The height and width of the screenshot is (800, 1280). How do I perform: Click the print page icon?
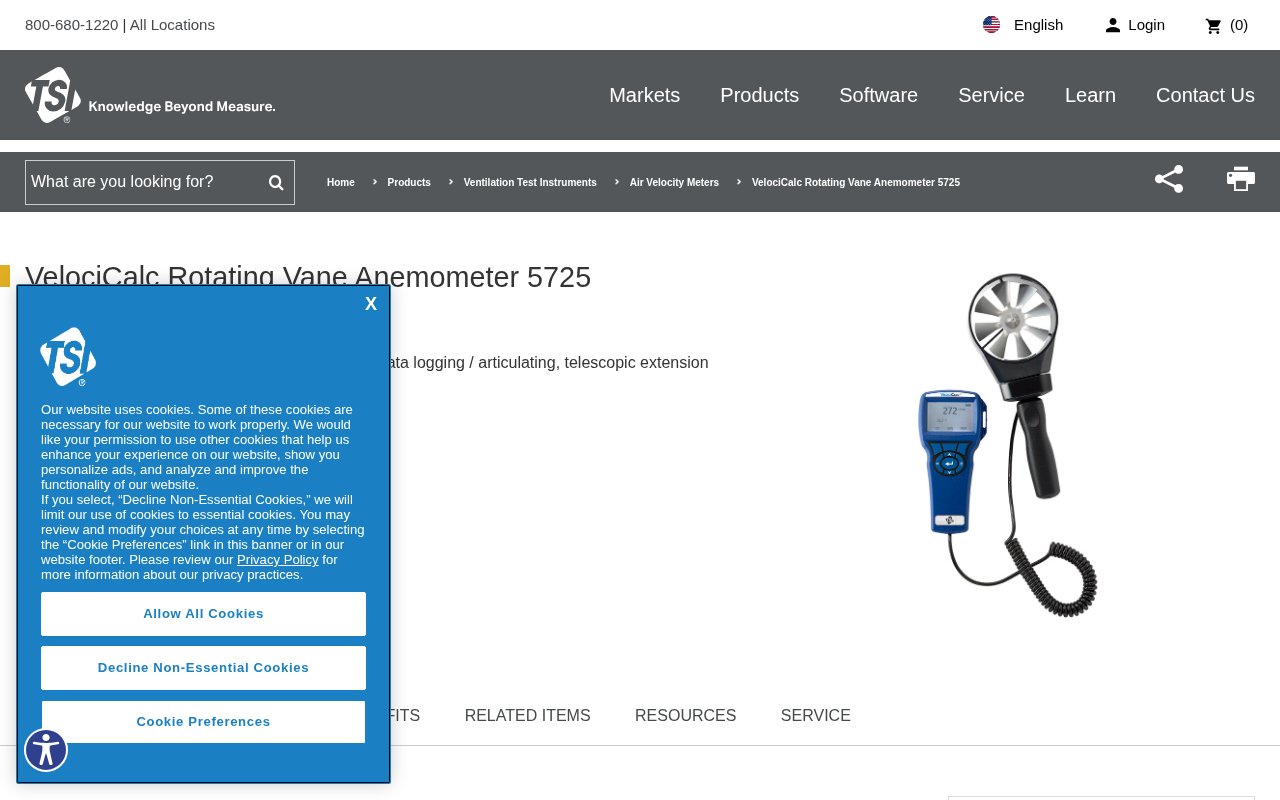[1241, 179]
